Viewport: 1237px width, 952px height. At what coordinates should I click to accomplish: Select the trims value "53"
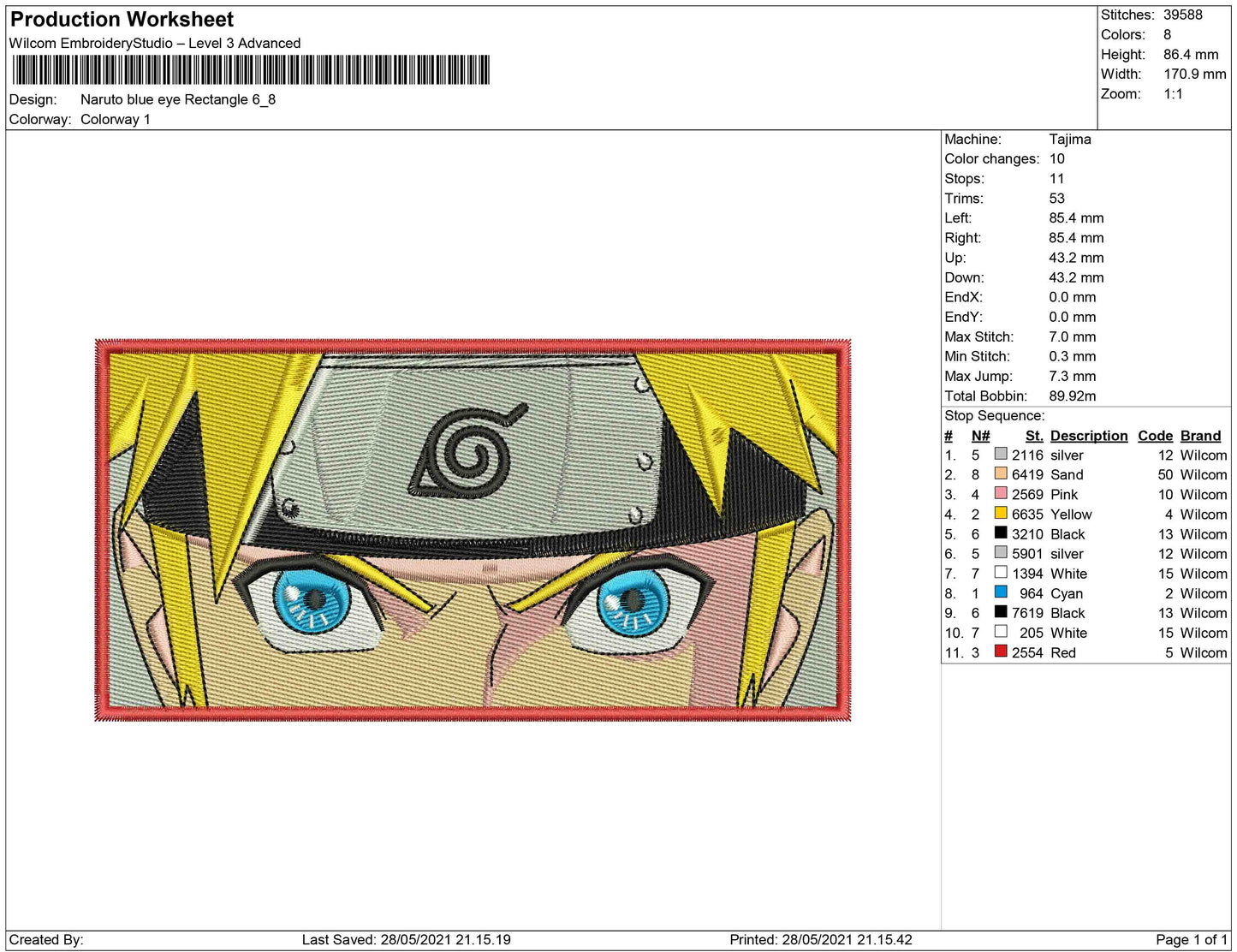1057,198
